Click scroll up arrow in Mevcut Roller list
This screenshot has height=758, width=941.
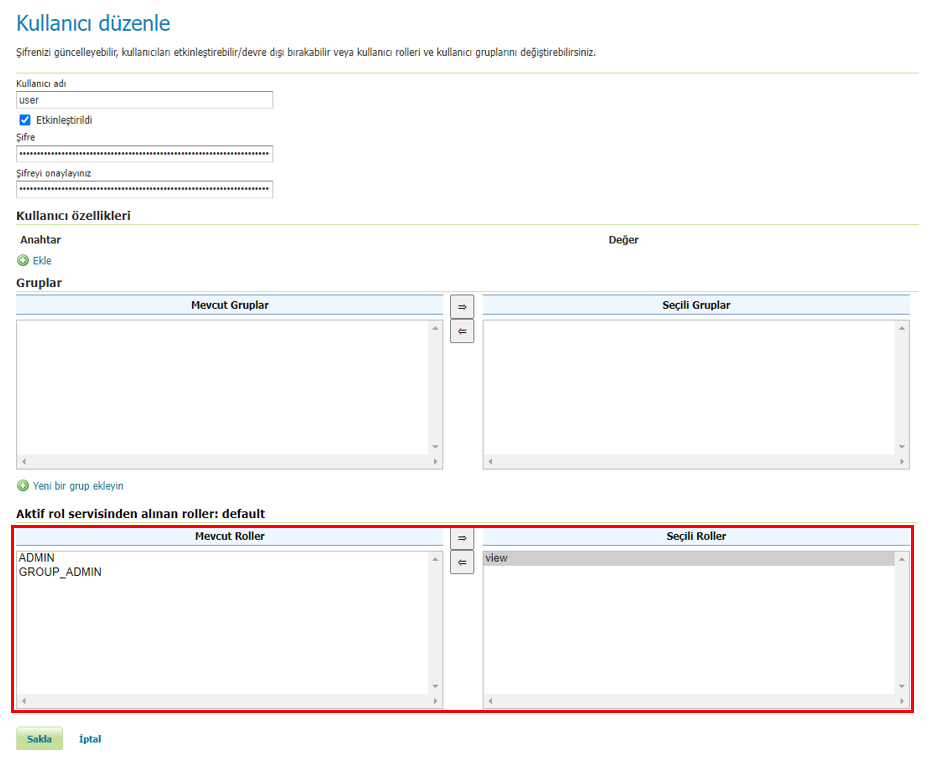click(435, 559)
